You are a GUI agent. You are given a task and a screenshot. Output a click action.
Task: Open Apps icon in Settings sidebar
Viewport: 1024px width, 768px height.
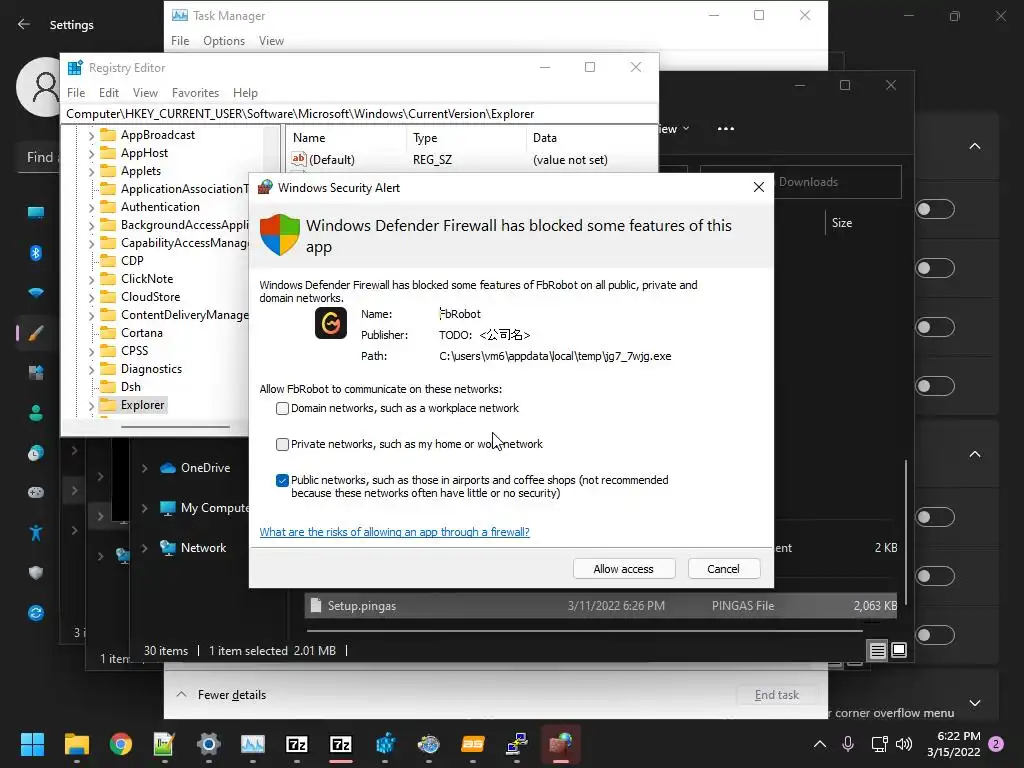[36, 373]
